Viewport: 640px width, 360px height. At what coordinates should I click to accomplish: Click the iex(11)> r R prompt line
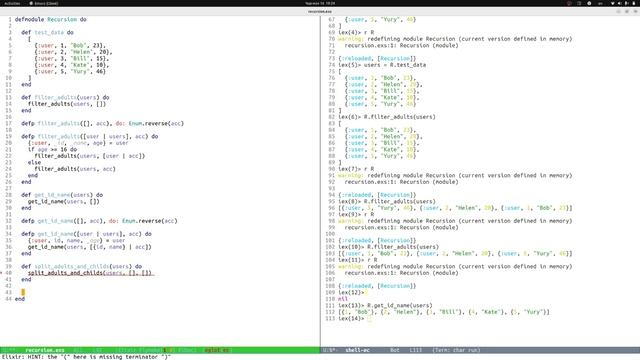(x=358, y=260)
